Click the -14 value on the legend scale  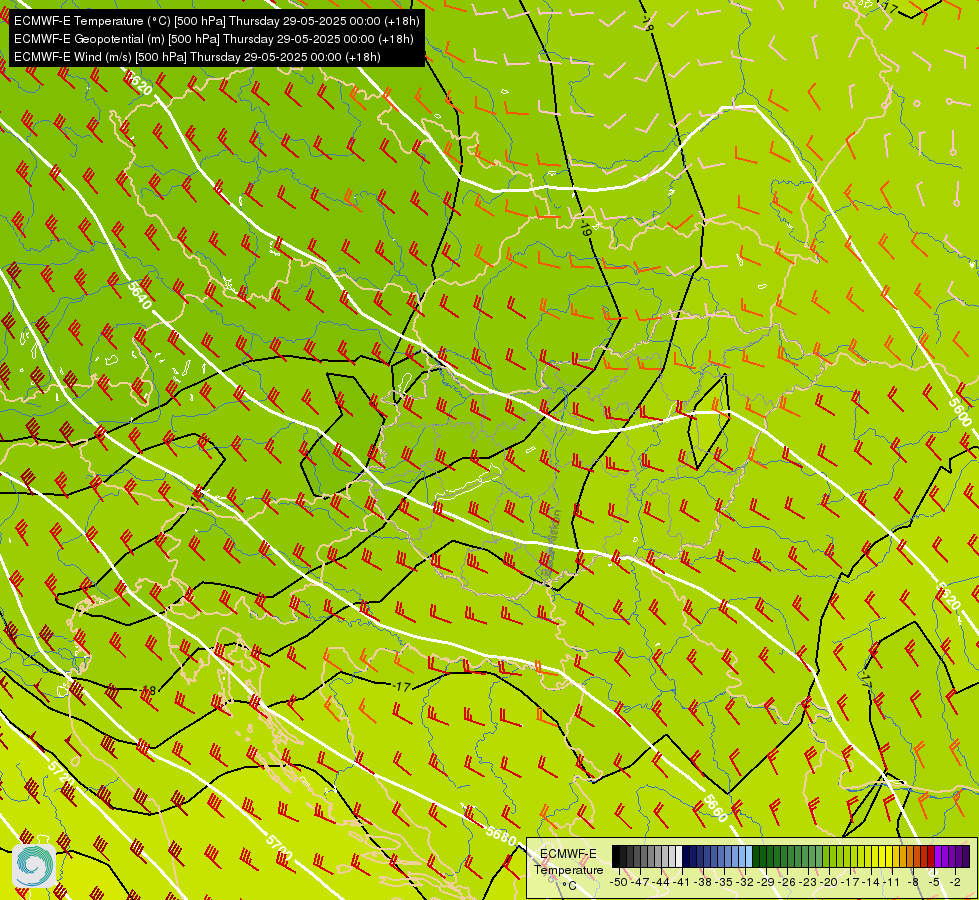coord(871,882)
